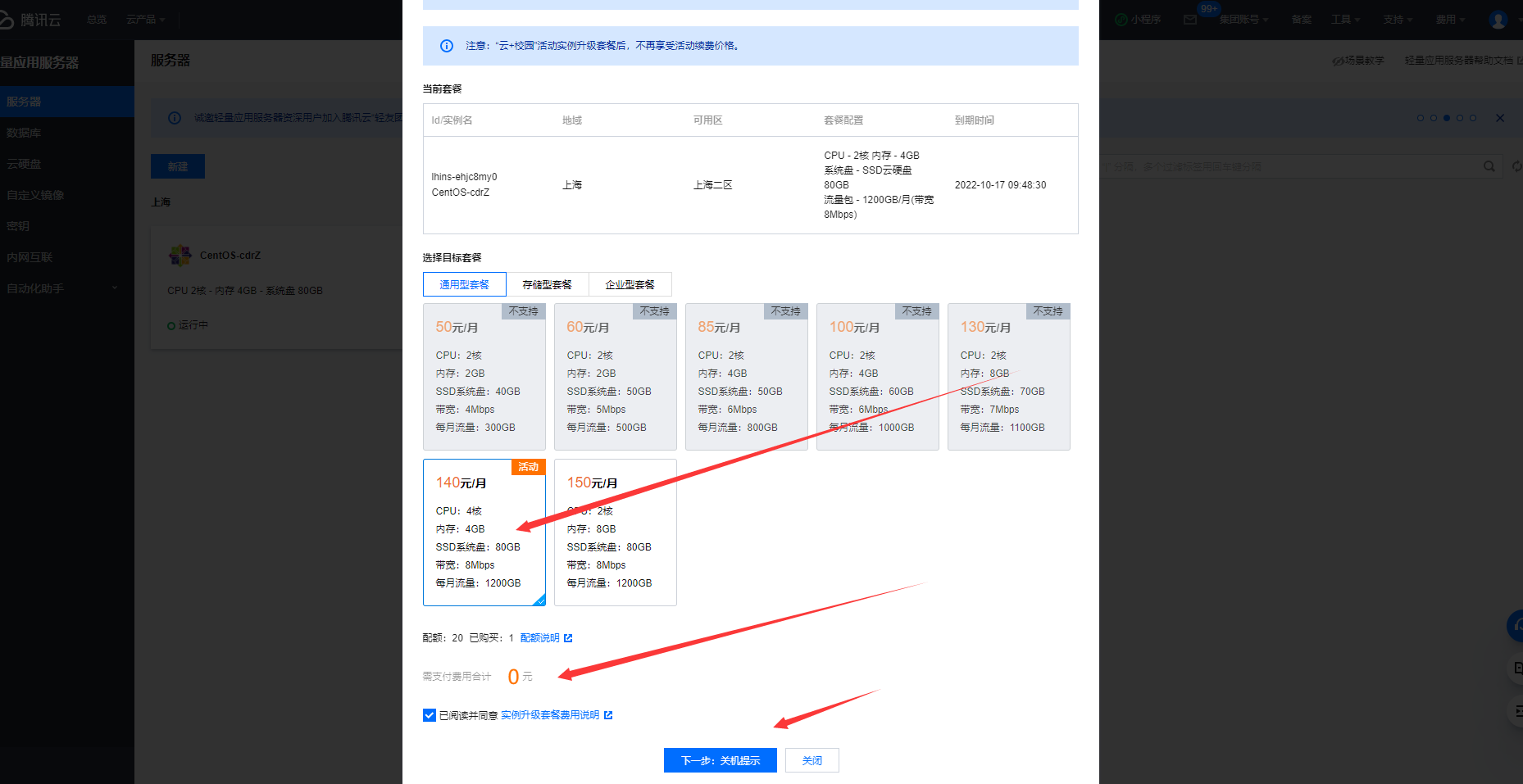The height and width of the screenshot is (784, 1523).
Task: Click the info icon in the background banner
Action: [175, 118]
